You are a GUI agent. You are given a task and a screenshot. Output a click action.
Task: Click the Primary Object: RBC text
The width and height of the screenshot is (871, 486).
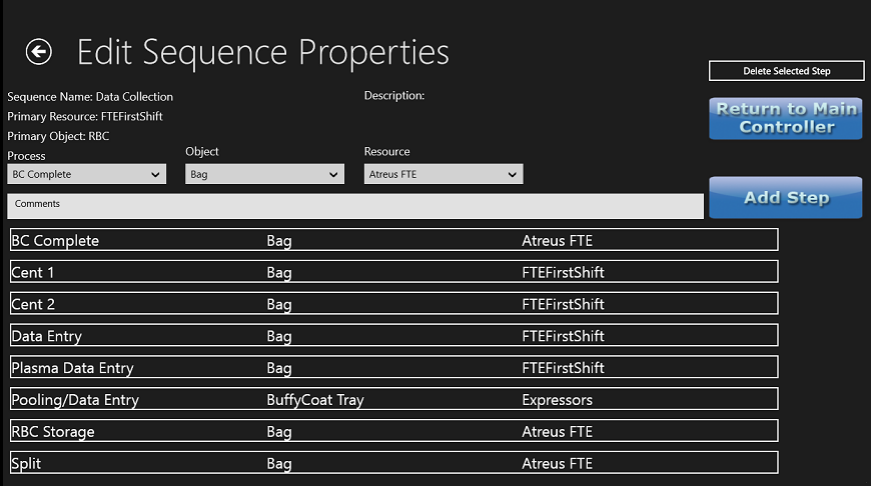tap(58, 136)
